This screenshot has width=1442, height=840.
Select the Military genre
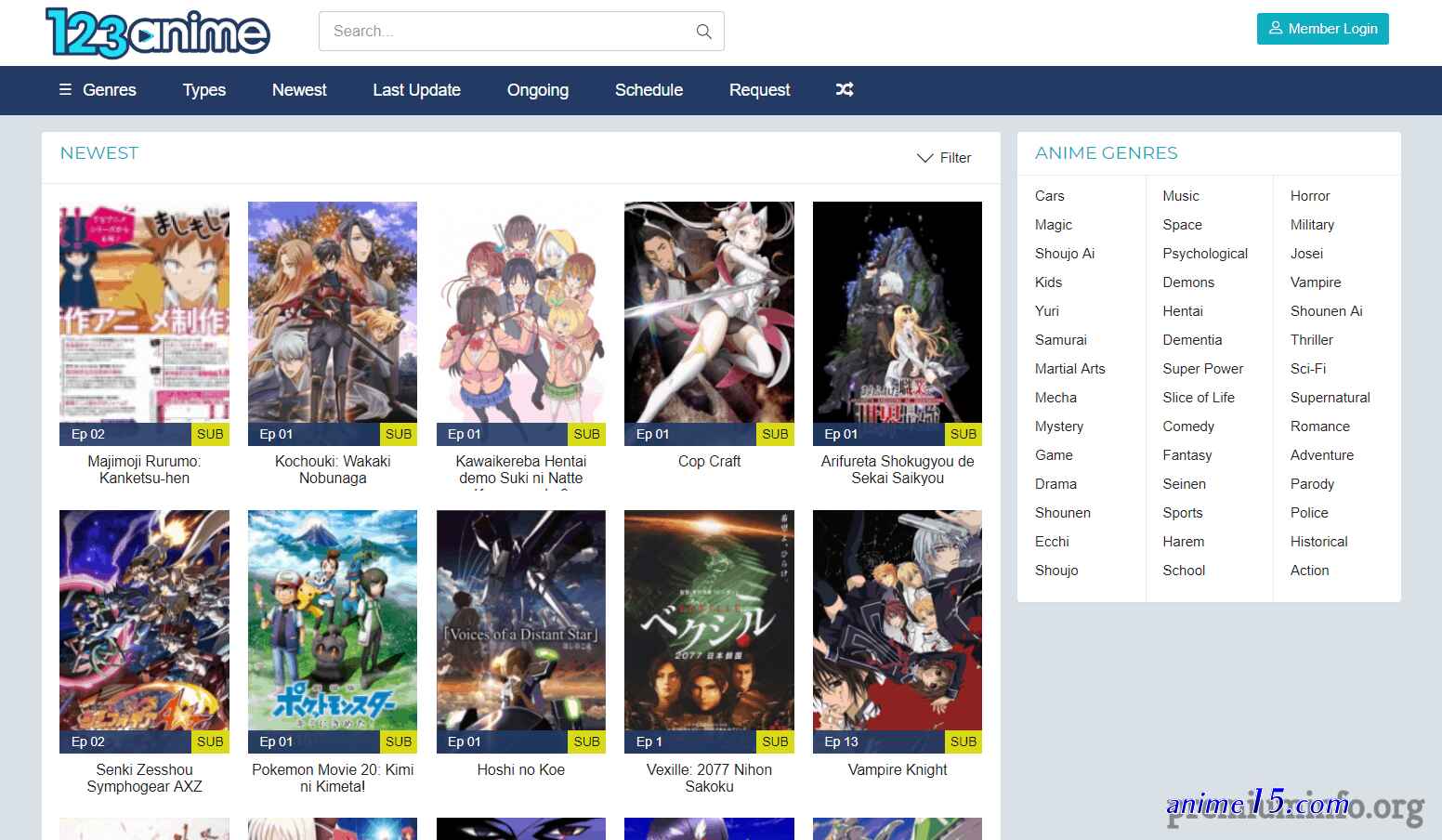[1312, 225]
